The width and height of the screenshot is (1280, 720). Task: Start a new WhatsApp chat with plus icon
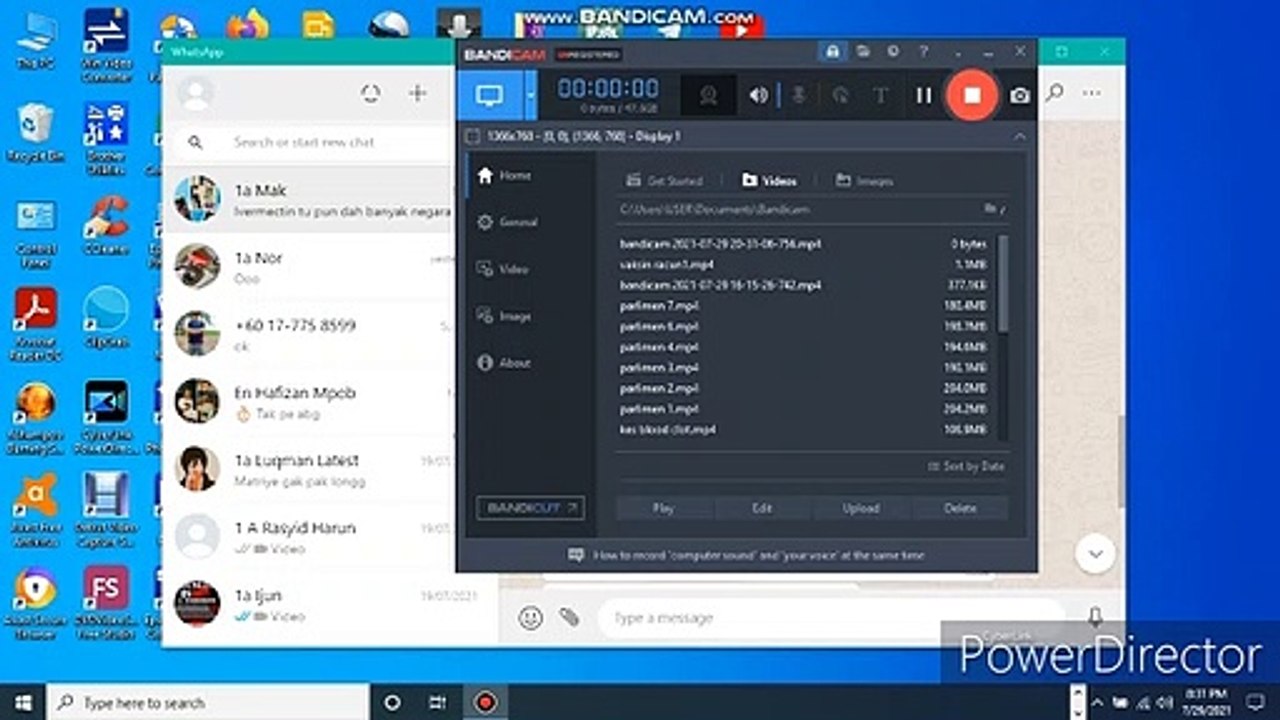pyautogui.click(x=418, y=93)
